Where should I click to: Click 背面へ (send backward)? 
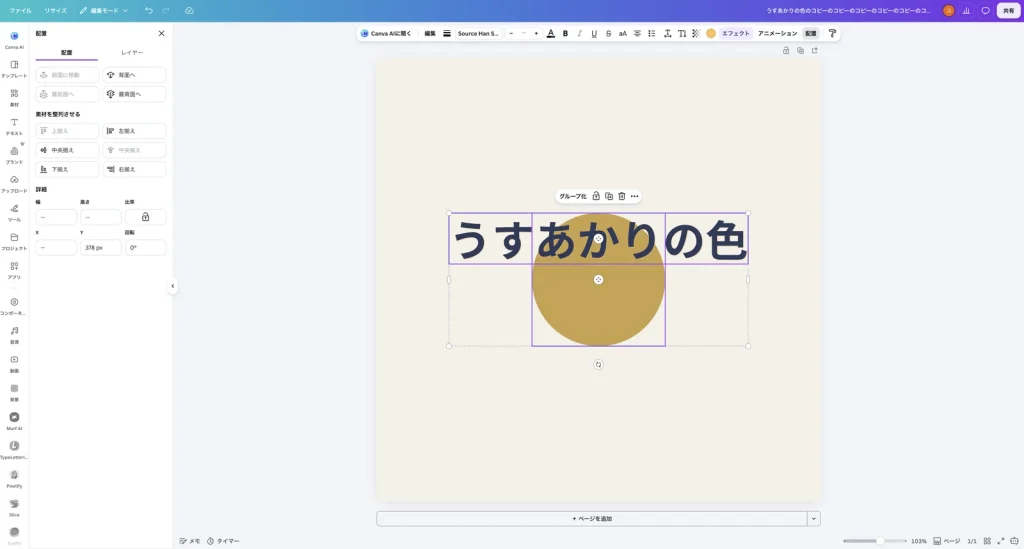(135, 75)
